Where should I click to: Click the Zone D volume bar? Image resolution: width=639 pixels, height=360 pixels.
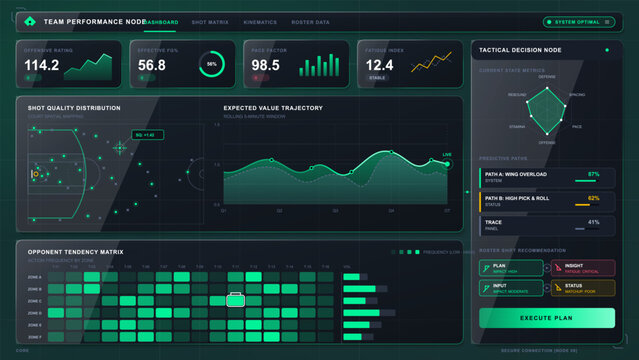[369, 313]
